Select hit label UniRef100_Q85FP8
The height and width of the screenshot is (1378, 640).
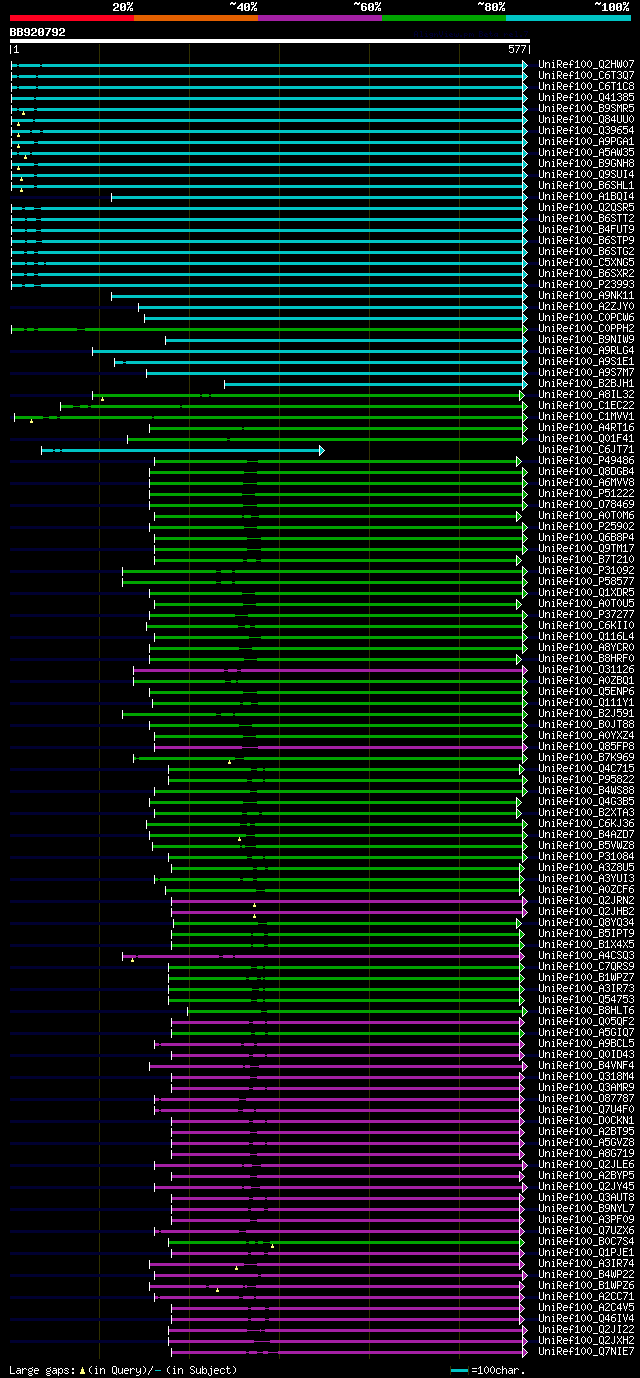pos(586,746)
